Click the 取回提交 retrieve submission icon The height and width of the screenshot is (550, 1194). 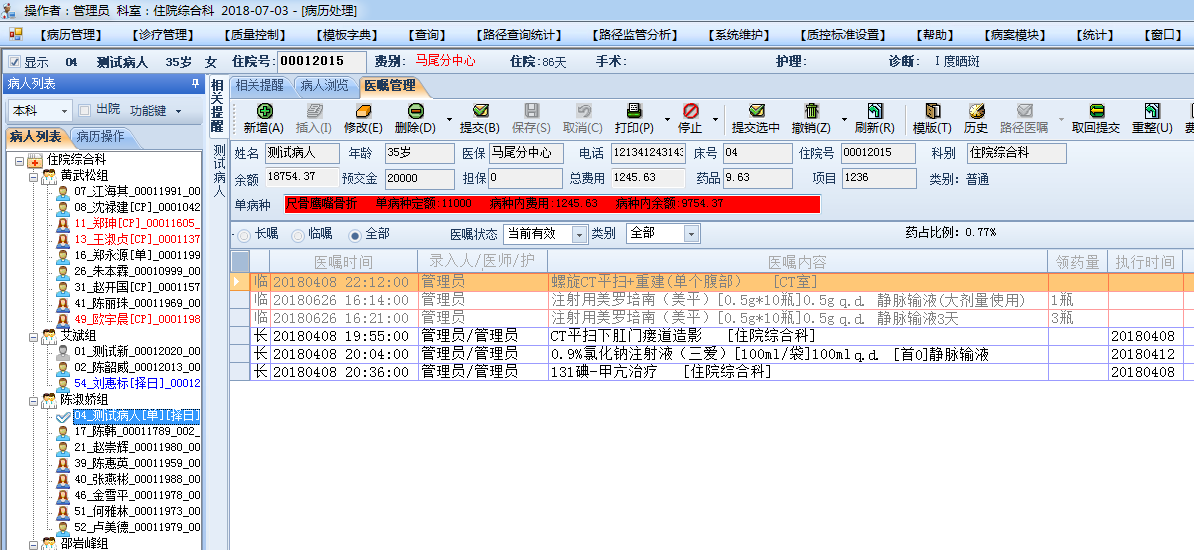click(1096, 111)
